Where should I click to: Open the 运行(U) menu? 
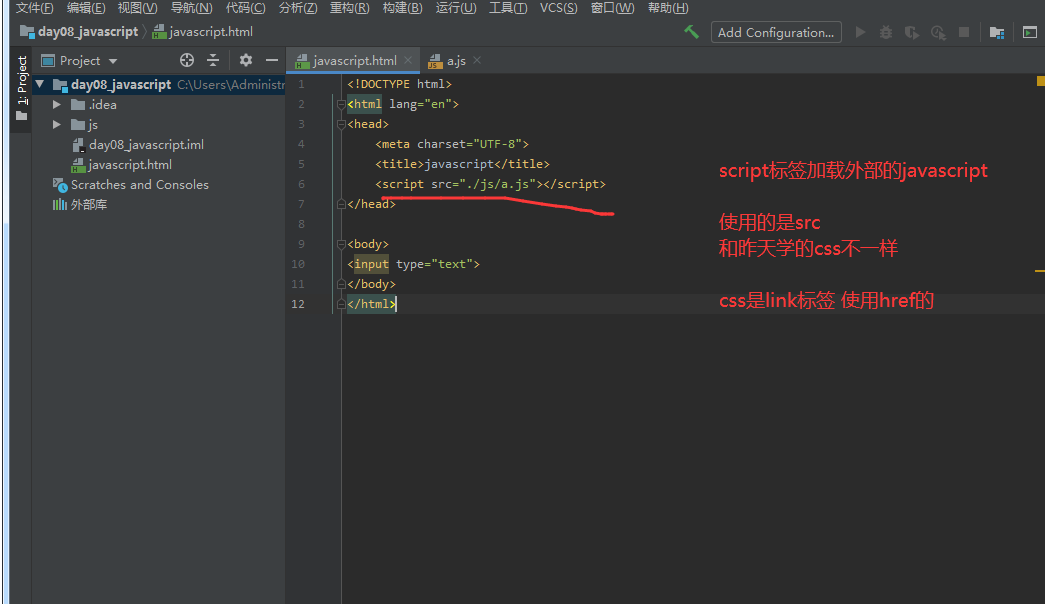pyautogui.click(x=456, y=8)
